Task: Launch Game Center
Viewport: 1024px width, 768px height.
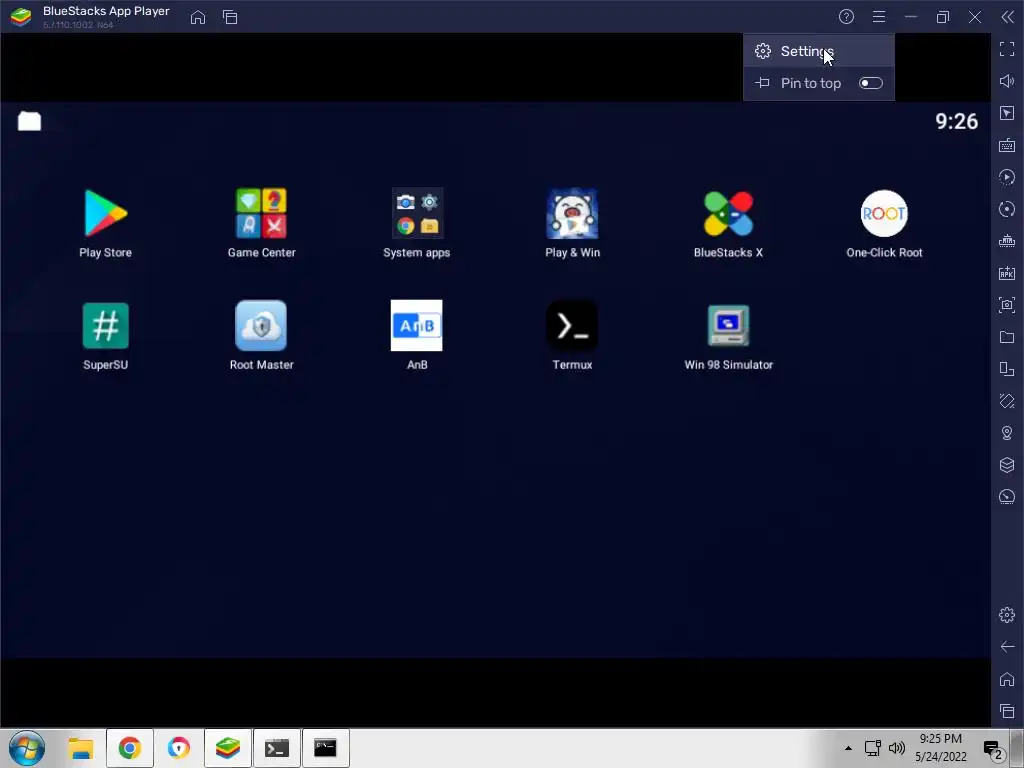Action: [261, 214]
